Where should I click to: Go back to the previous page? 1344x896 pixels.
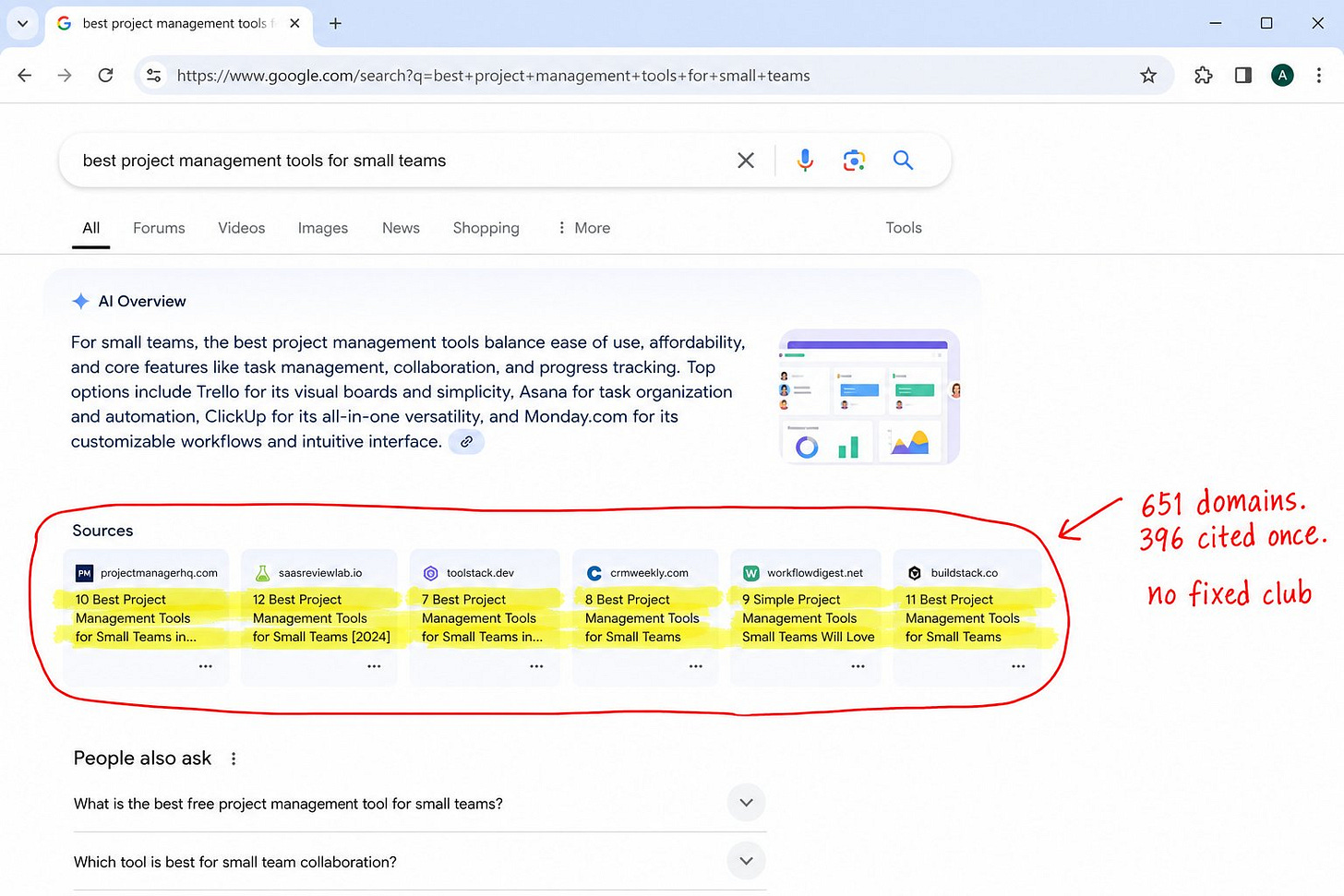coord(25,76)
